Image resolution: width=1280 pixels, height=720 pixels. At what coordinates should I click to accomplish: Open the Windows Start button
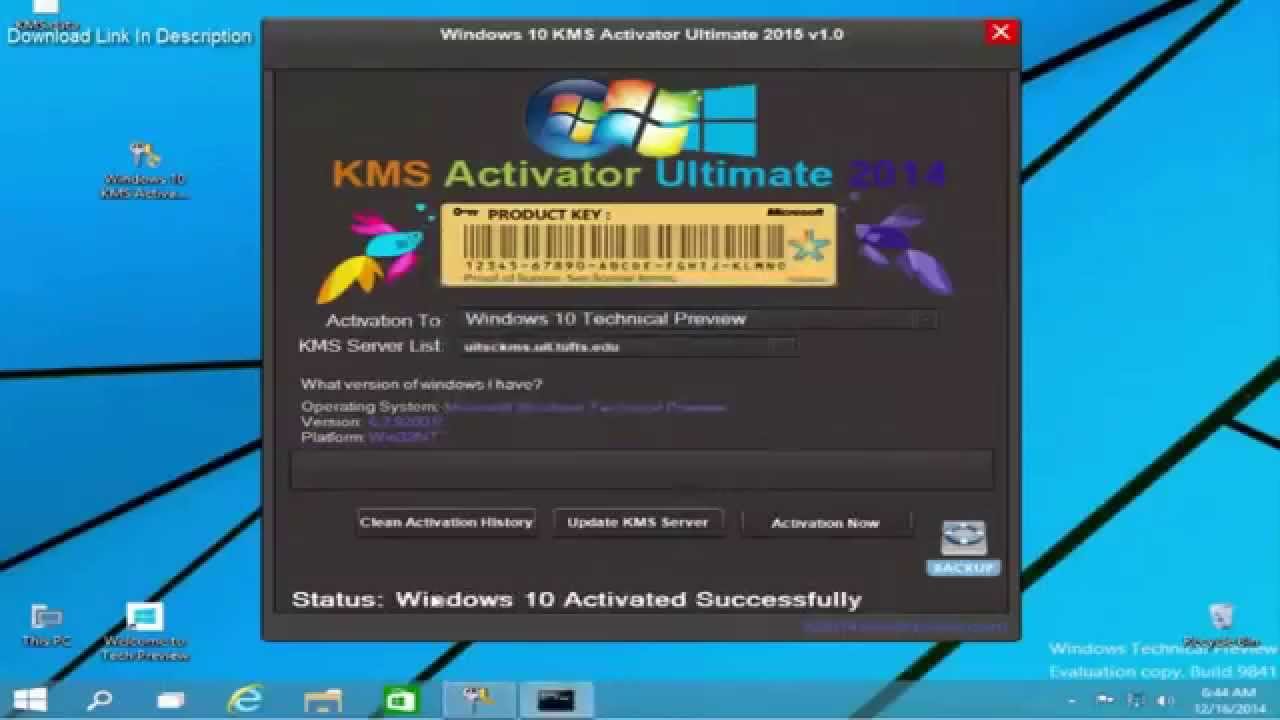point(30,700)
